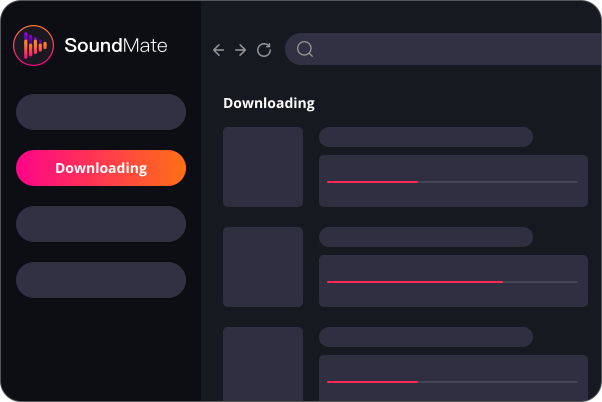This screenshot has height=402, width=602.
Task: Click the first download's title bar
Action: click(426, 137)
